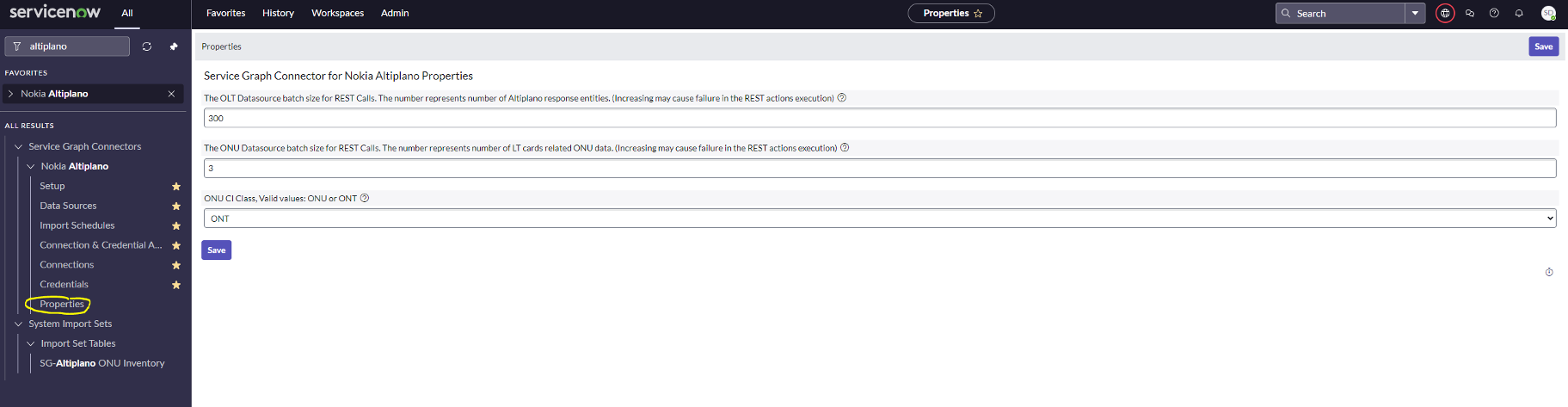Image resolution: width=1568 pixels, height=407 pixels.
Task: Click help icon beside ONU CI Class label
Action: (x=365, y=198)
